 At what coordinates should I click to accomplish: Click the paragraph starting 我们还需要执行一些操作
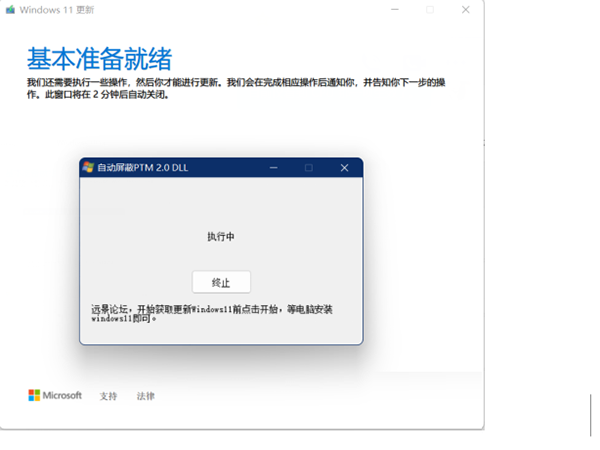(236, 88)
